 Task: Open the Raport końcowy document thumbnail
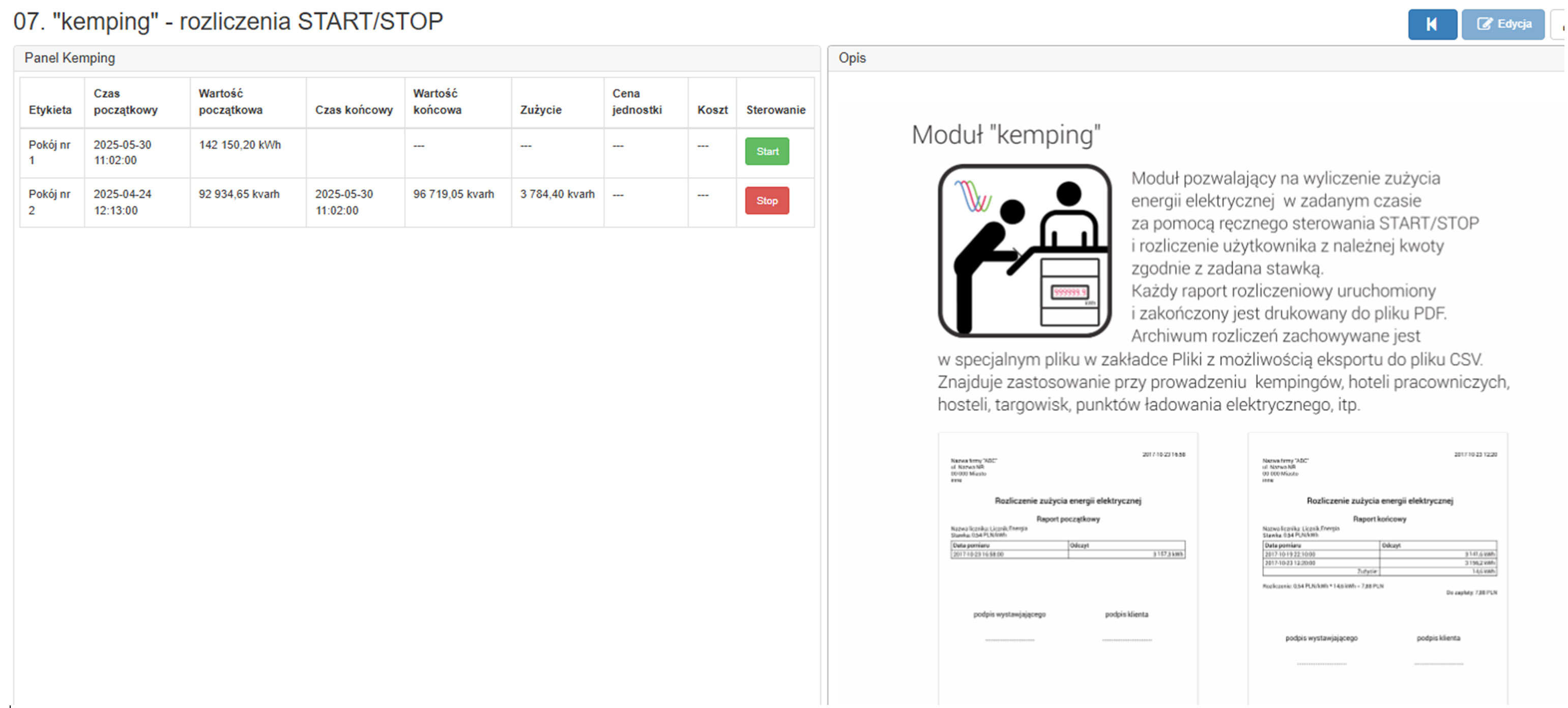click(x=1378, y=569)
